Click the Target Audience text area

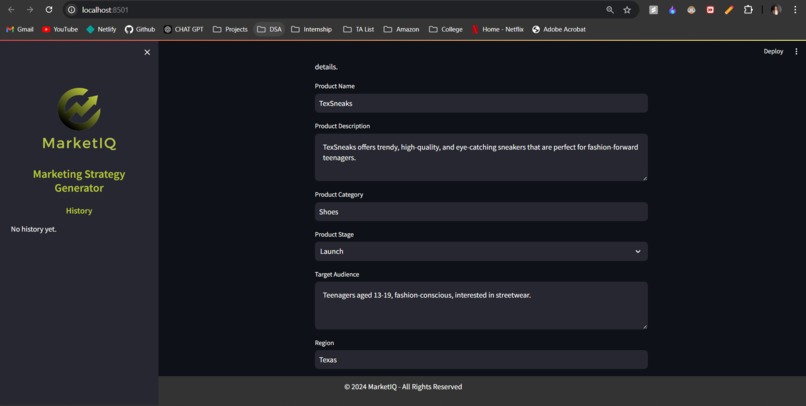click(481, 305)
